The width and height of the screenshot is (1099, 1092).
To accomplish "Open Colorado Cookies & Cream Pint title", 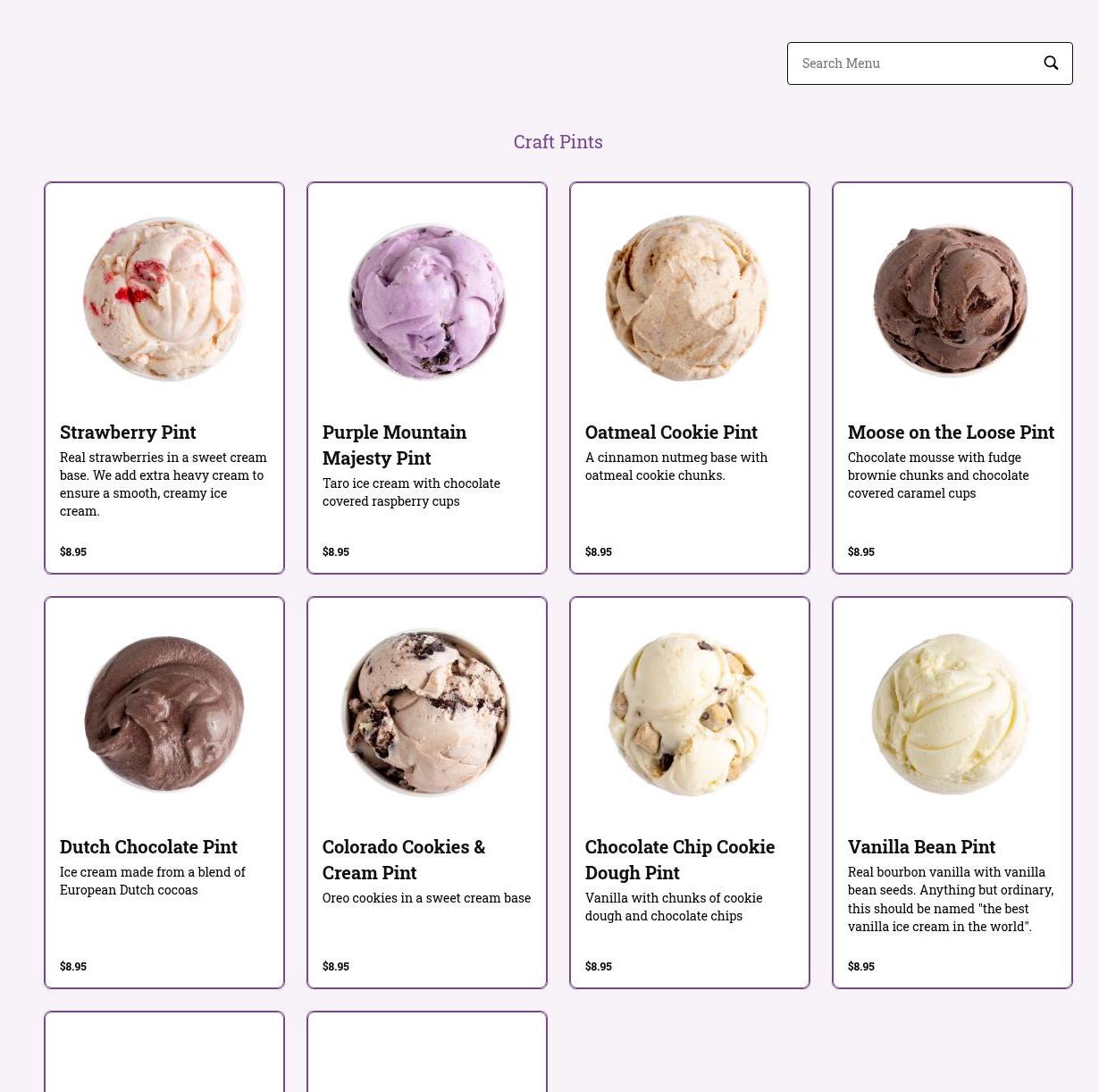I will [x=404, y=860].
